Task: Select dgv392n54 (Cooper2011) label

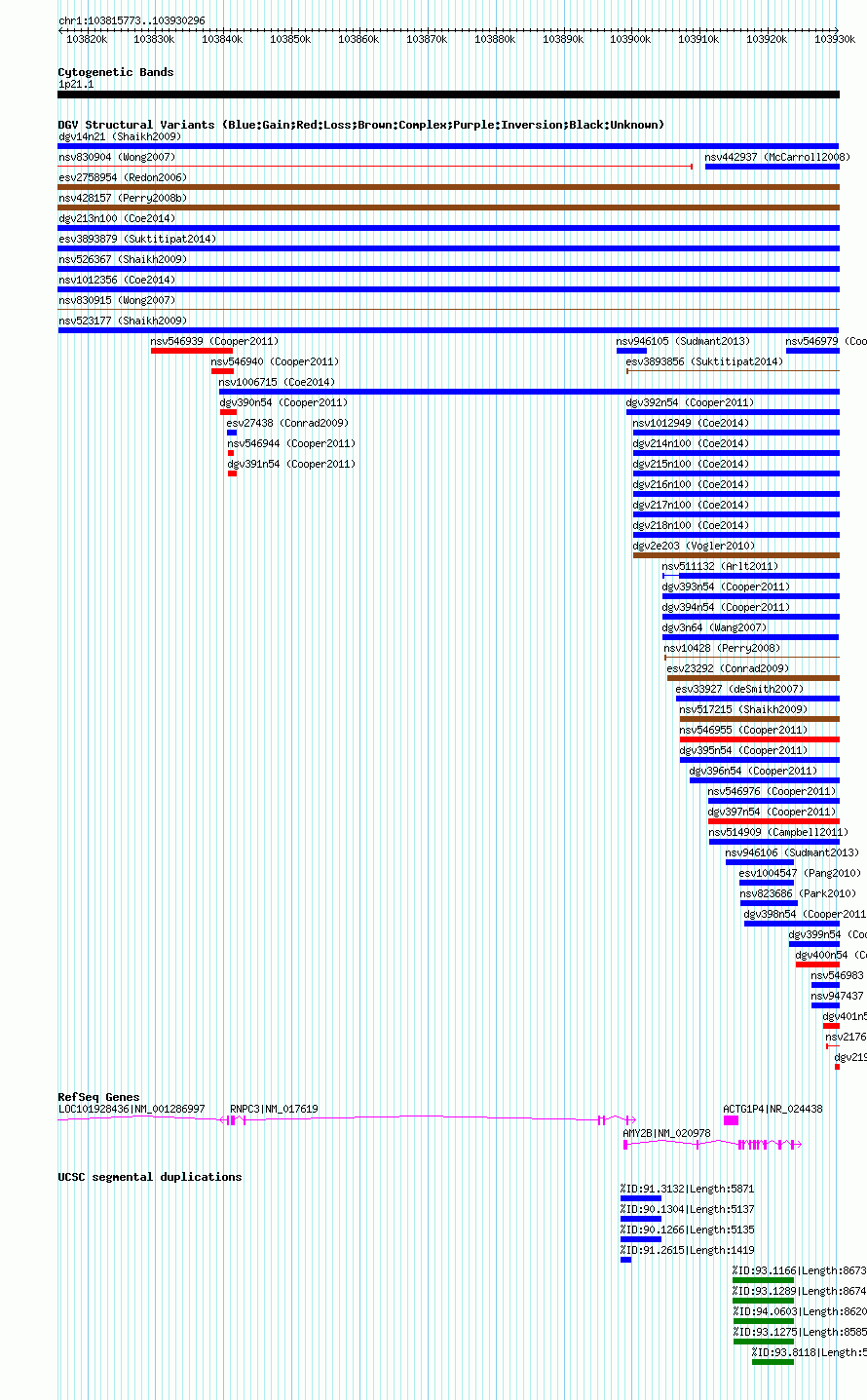Action: pyautogui.click(x=691, y=402)
